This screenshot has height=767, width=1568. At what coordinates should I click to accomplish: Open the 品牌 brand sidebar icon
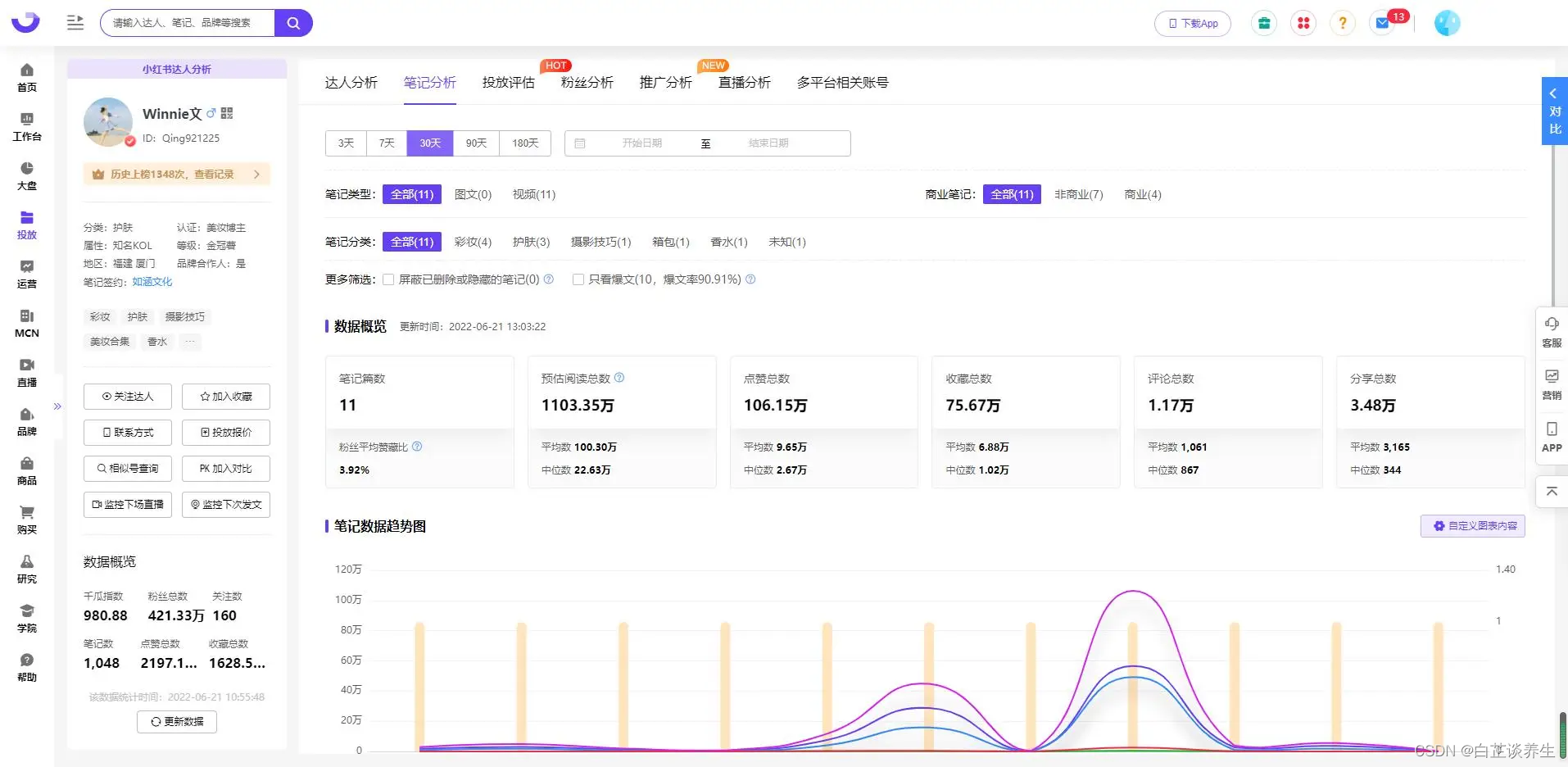point(27,421)
